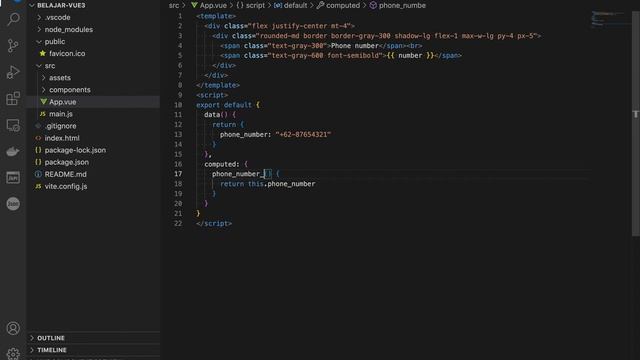Click the favicon.ico star file icon

click(x=42, y=53)
